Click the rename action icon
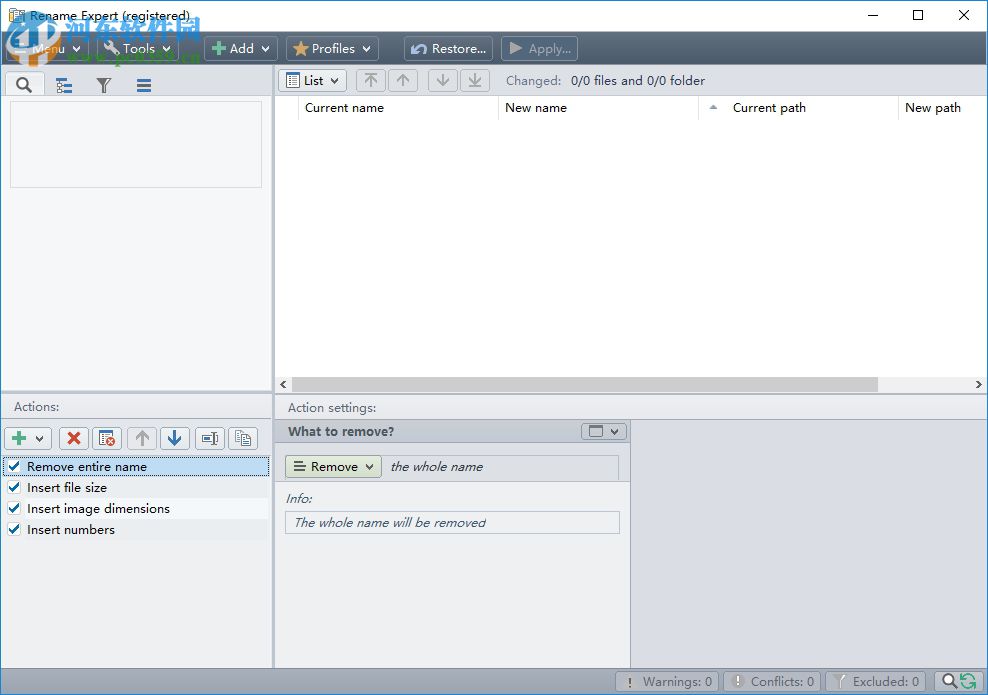The width and height of the screenshot is (988, 695). pos(210,438)
